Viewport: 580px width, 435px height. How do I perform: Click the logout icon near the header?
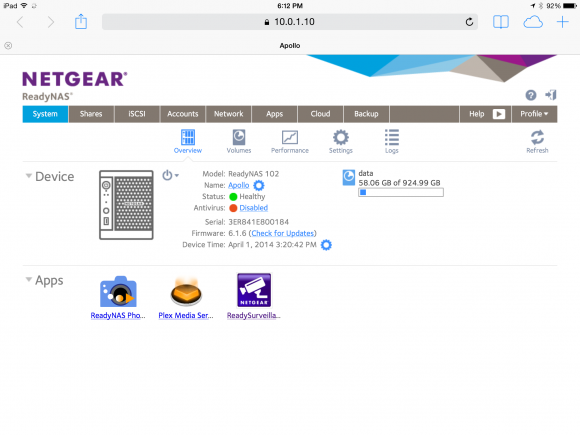click(551, 95)
